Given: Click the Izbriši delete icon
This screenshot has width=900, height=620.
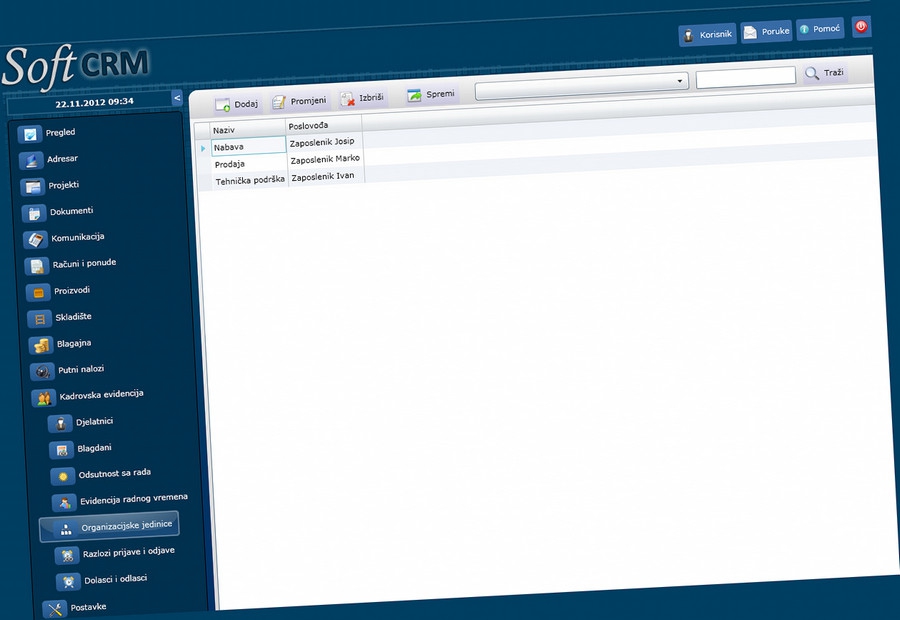Looking at the screenshot, I should 347,99.
